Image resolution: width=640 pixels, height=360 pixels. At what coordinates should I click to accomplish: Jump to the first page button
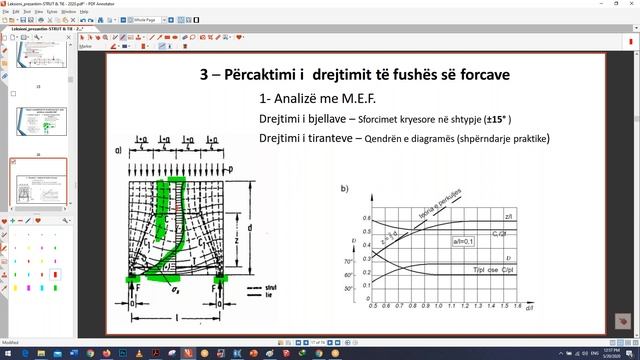pos(298,342)
